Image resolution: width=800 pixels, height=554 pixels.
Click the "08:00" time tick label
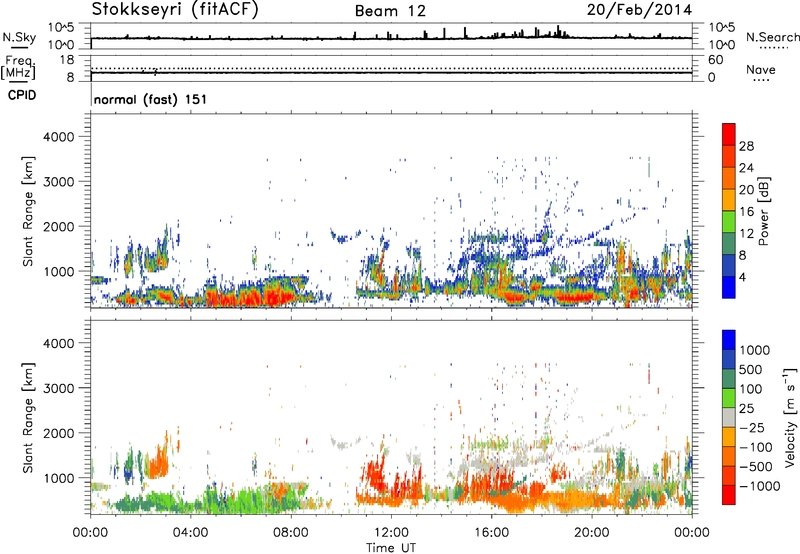291,533
